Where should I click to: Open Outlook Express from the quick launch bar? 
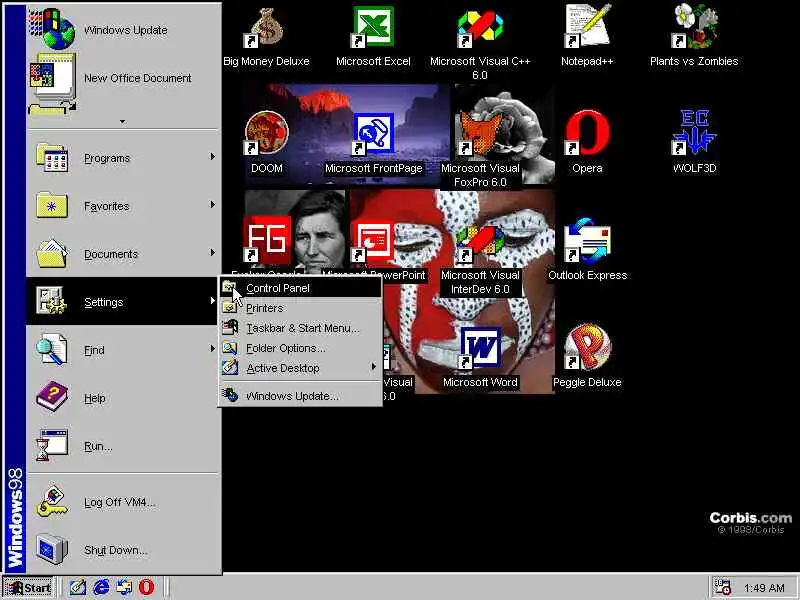click(x=124, y=587)
